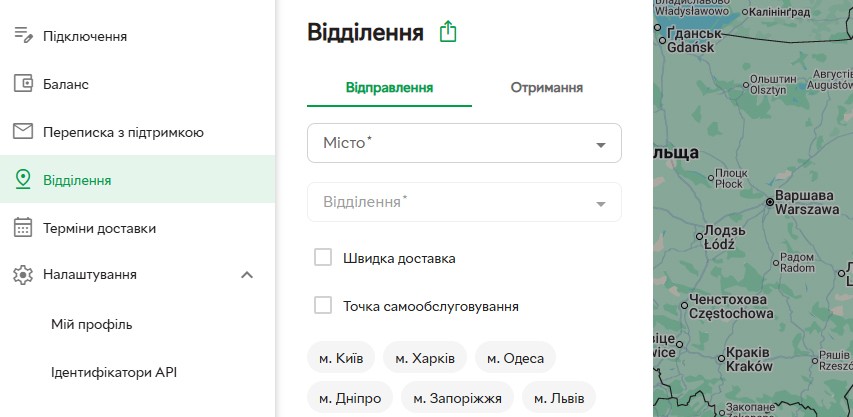The width and height of the screenshot is (853, 417).
Task: Click Ченстохова Częstochowa on the map
Action: coord(731,306)
